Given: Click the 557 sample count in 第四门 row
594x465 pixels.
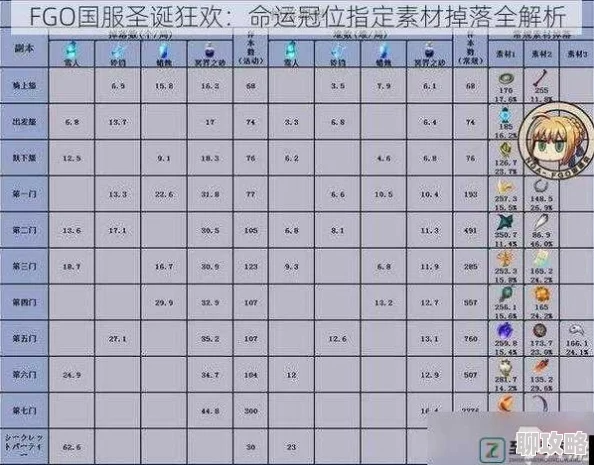Looking at the screenshot, I should pos(470,302).
